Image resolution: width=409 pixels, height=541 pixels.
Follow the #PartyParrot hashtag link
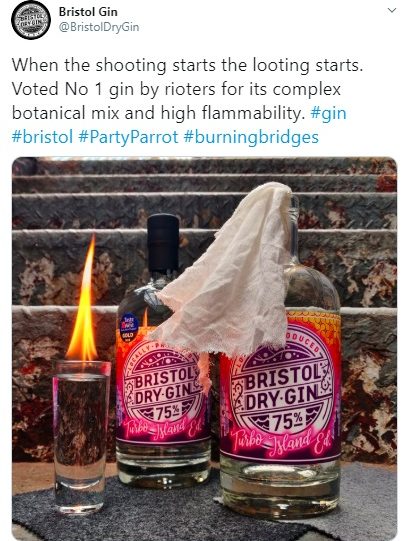[x=128, y=137]
